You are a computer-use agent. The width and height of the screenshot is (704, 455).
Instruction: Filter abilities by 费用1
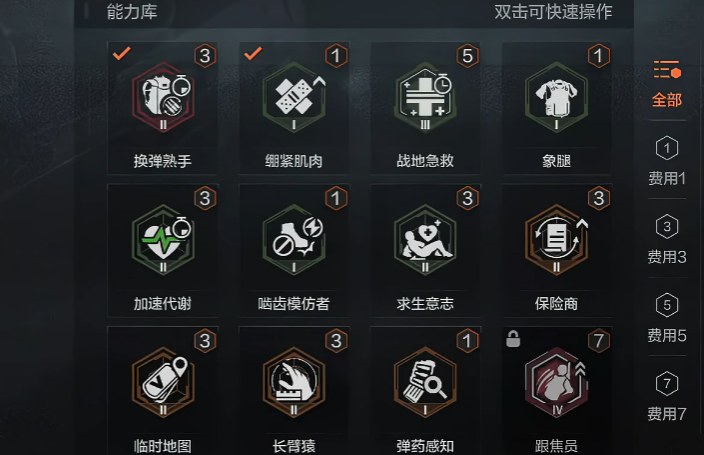coord(667,161)
